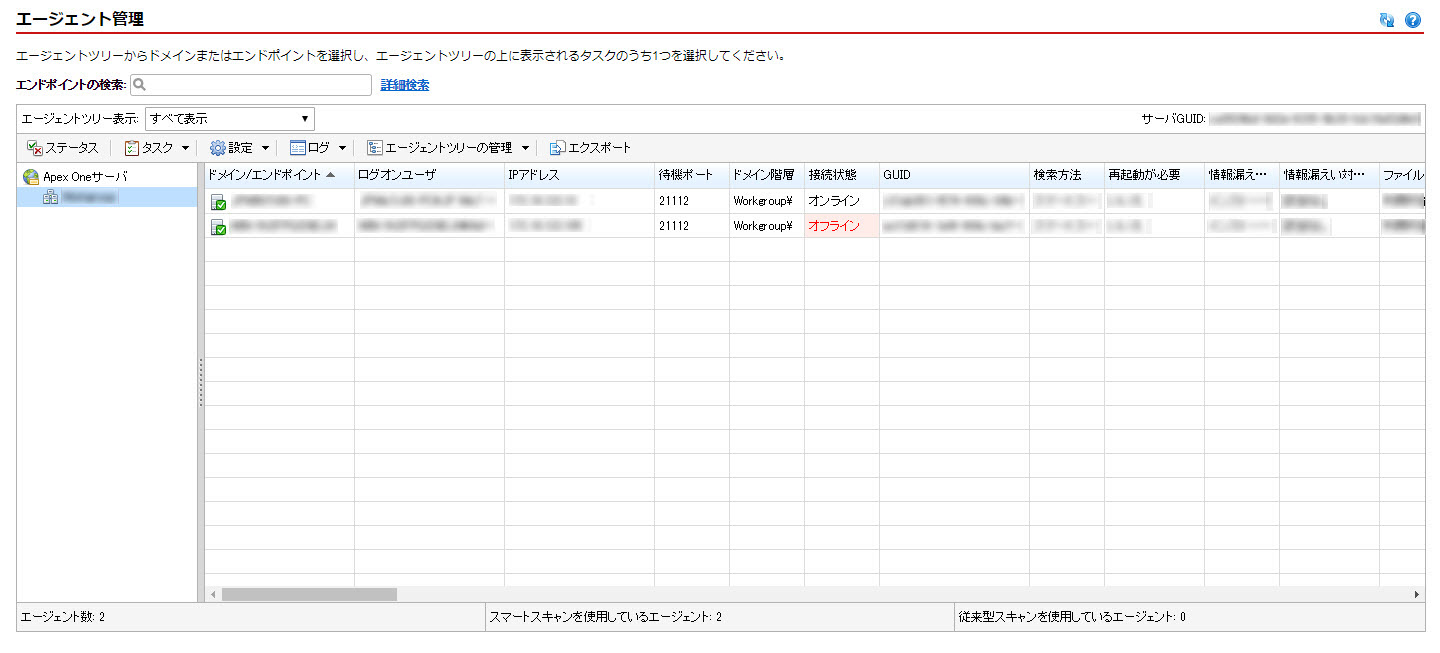Image resolution: width=1440 pixels, height=653 pixels.
Task: Click the 詳細検索 link
Action: (405, 86)
